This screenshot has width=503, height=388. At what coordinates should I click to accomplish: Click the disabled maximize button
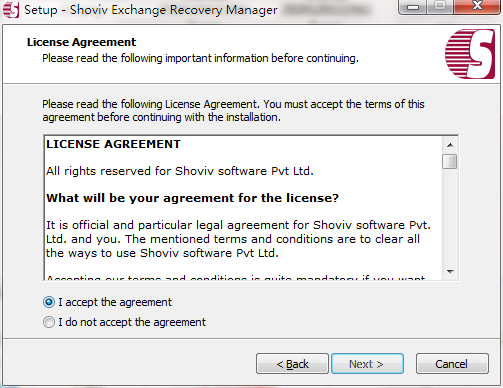(440, 7)
